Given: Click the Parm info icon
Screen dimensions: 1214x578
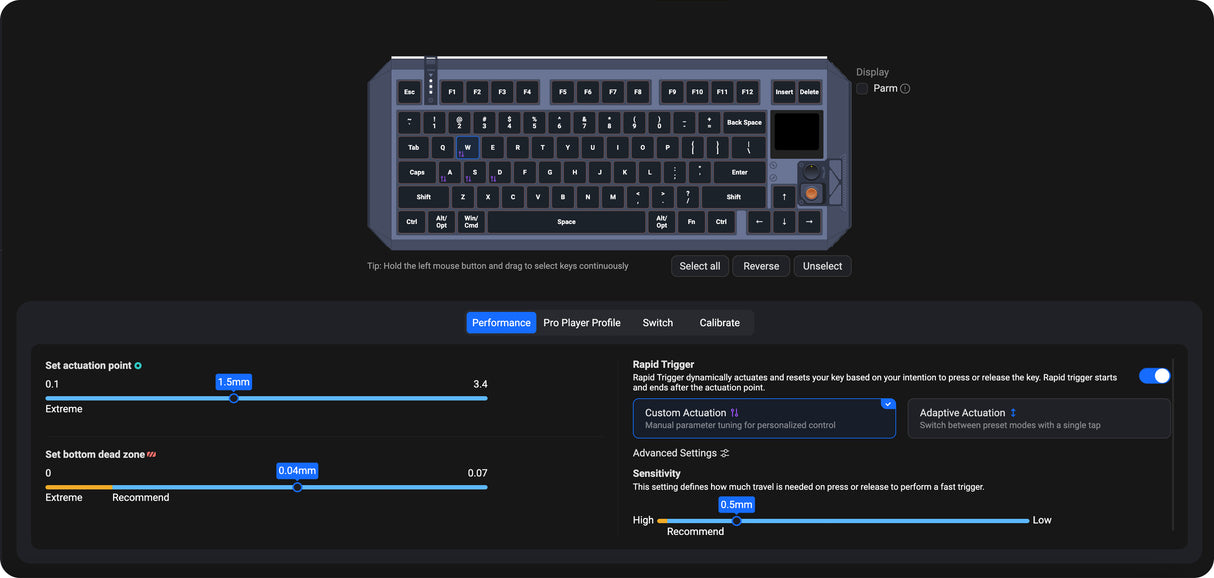Looking at the screenshot, I should pyautogui.click(x=905, y=89).
